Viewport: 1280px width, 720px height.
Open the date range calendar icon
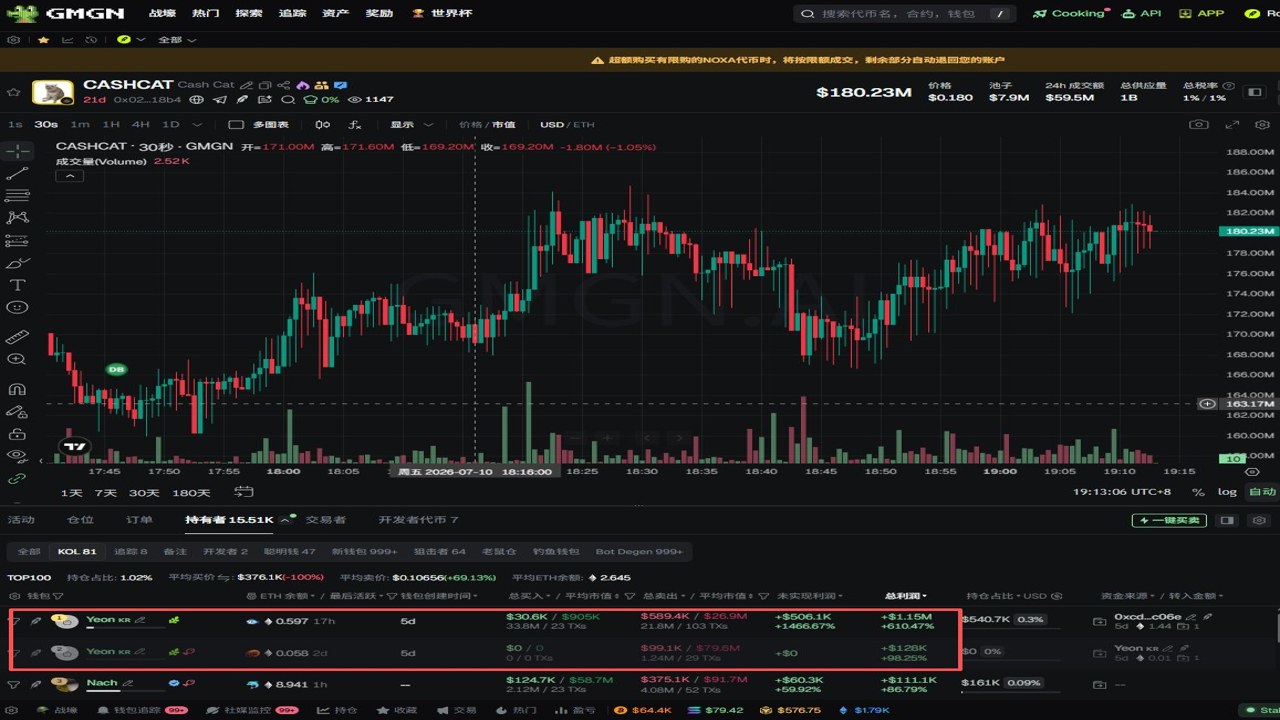click(243, 492)
